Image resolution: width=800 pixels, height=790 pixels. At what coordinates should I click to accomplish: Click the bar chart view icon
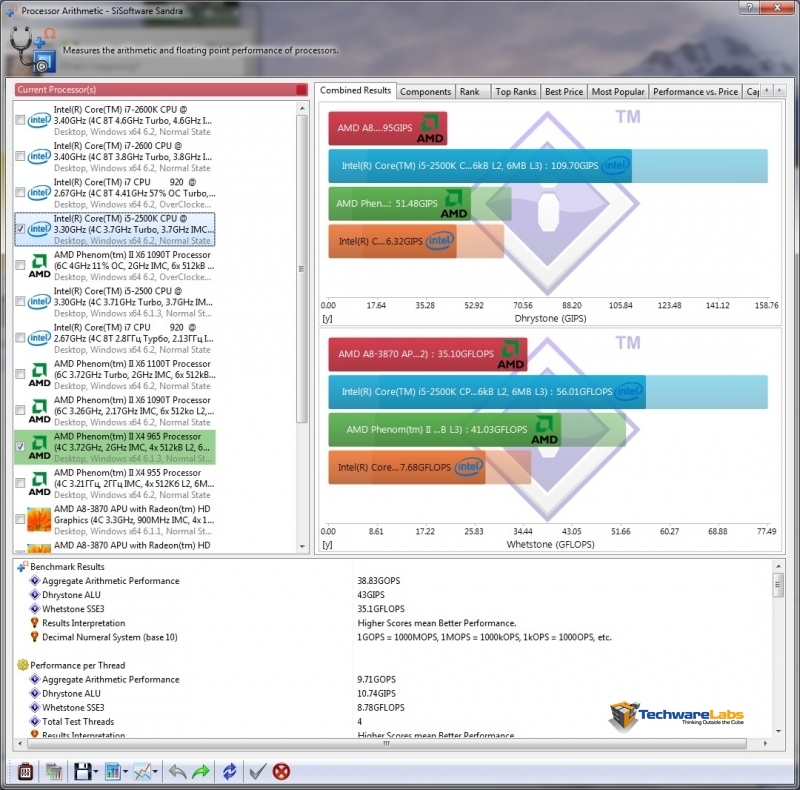click(x=112, y=771)
